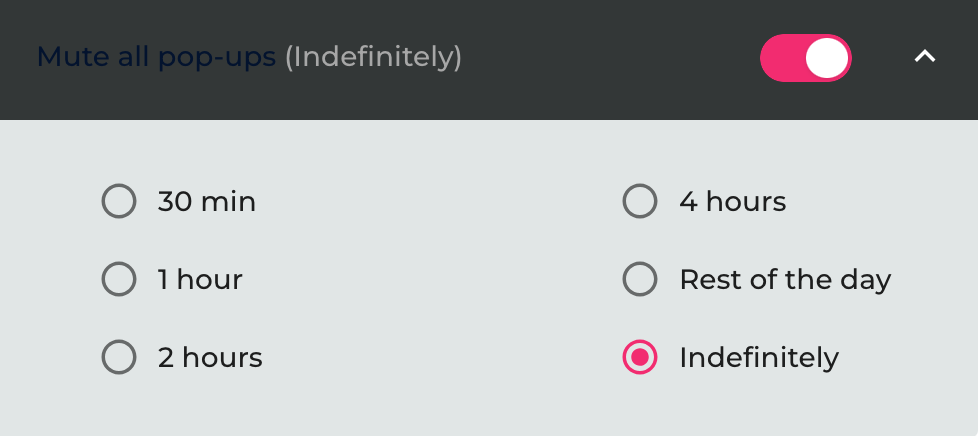Click the "Rest of the day" text label
The image size is (980, 436).
tap(785, 279)
